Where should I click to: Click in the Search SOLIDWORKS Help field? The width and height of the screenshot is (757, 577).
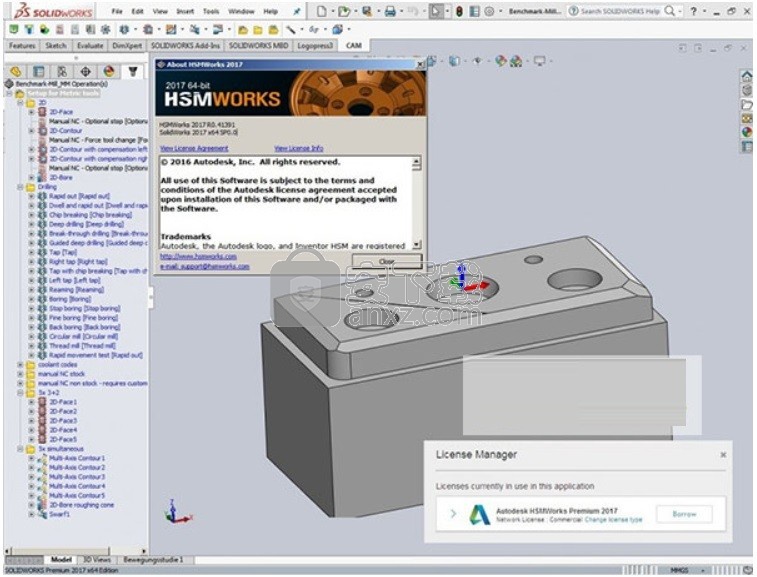pyautogui.click(x=620, y=11)
